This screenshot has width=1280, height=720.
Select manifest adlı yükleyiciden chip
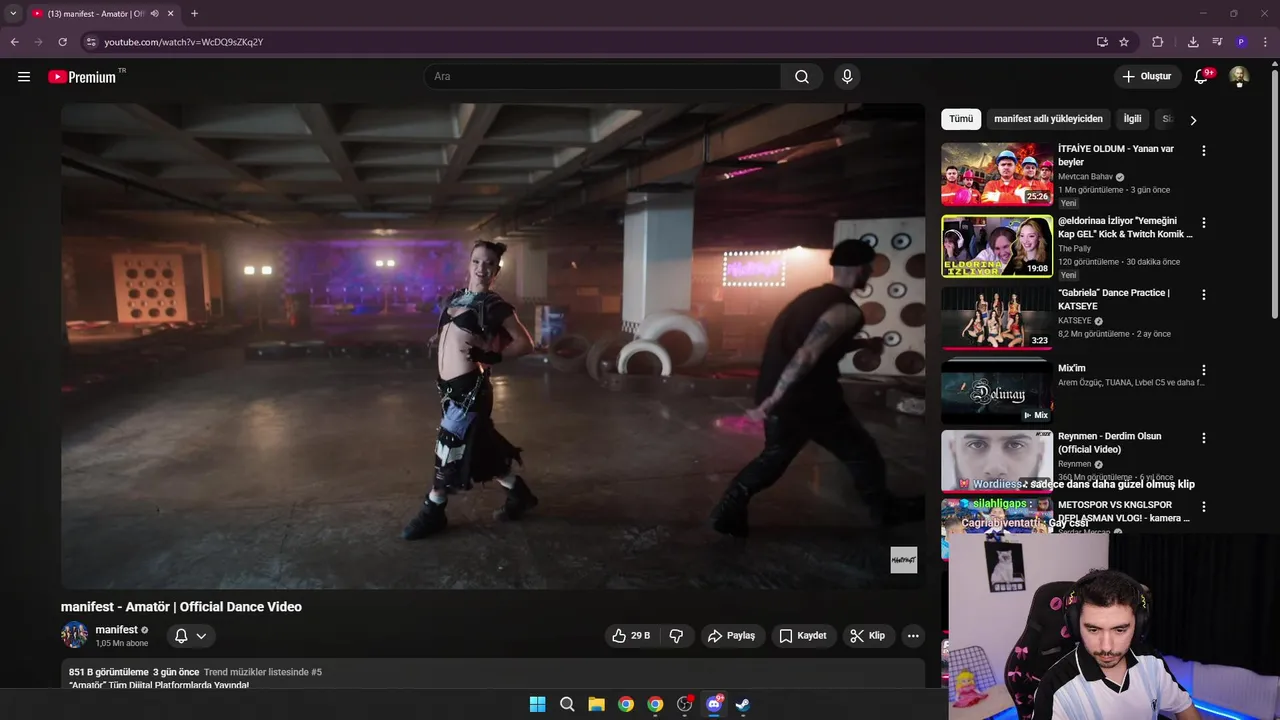[1048, 119]
